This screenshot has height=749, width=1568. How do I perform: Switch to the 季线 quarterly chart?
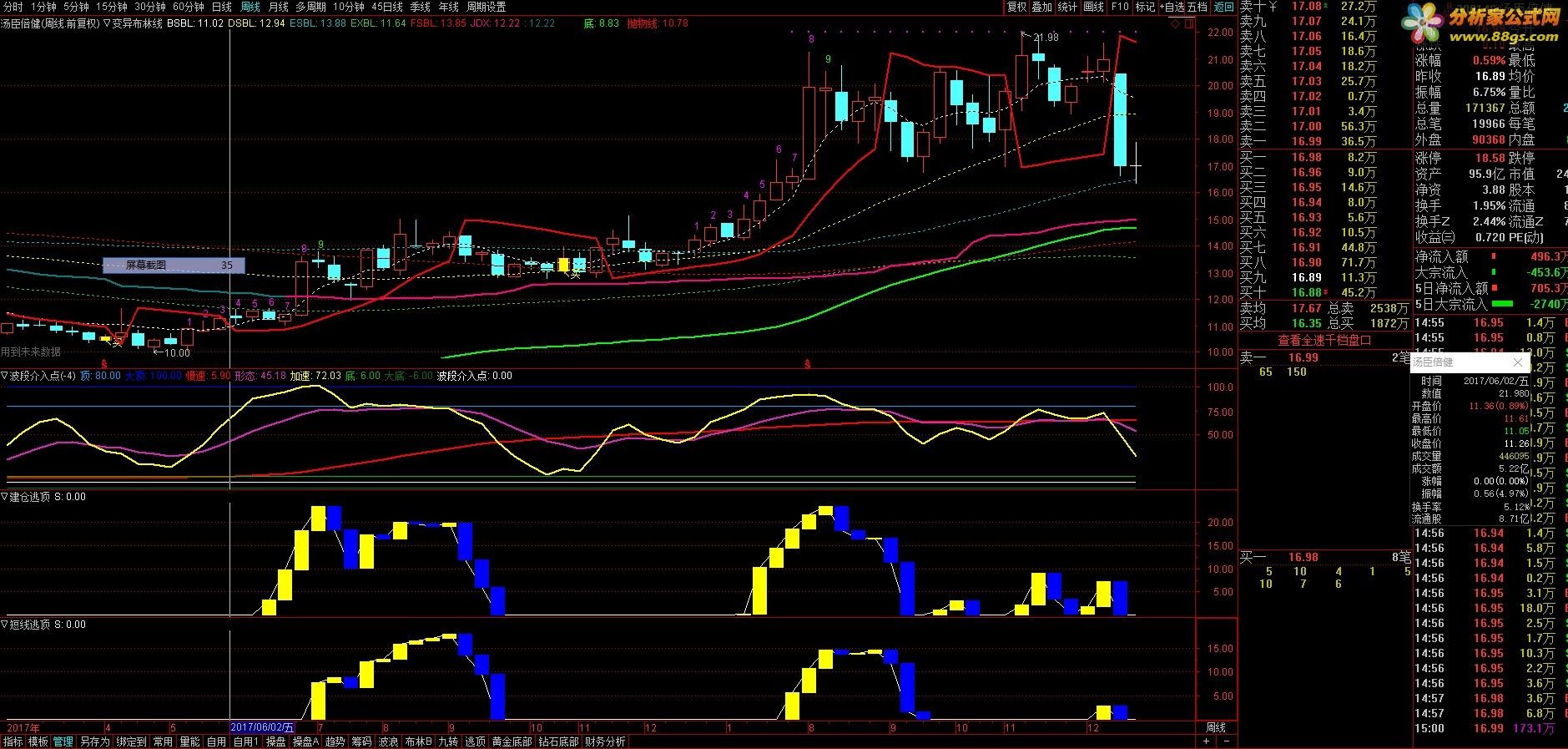[x=420, y=7]
